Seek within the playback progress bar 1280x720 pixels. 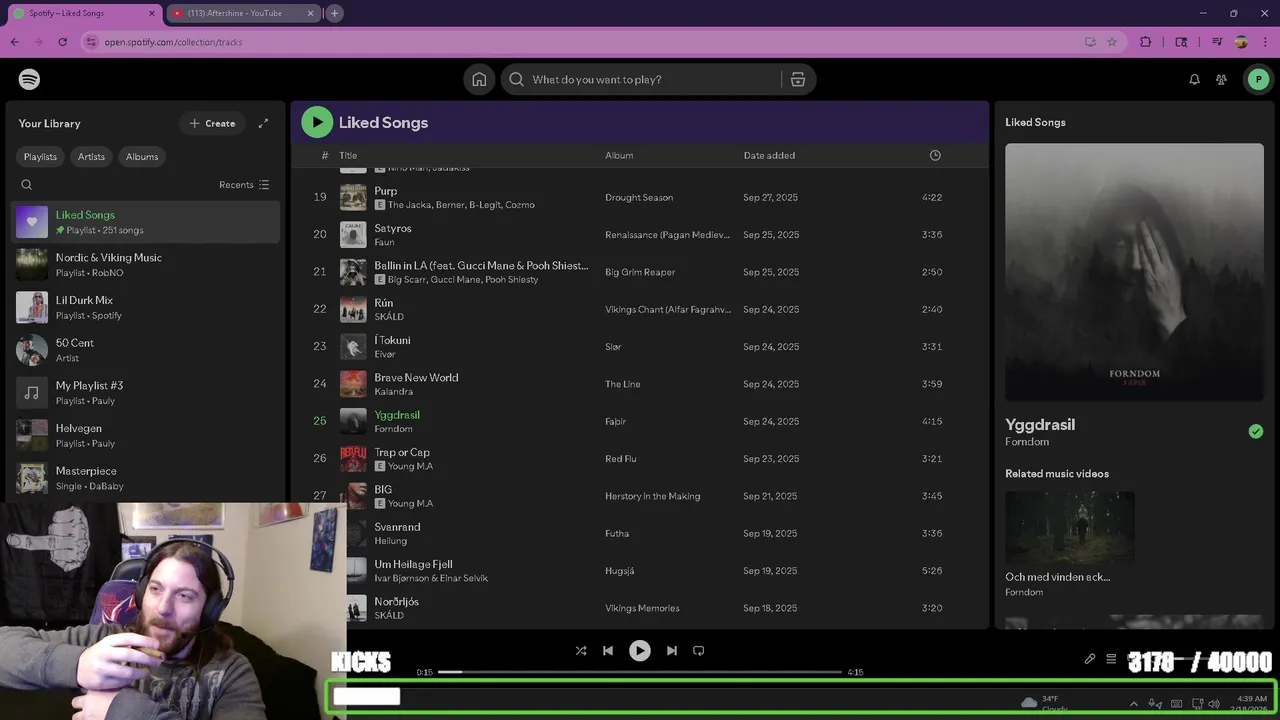(640, 672)
